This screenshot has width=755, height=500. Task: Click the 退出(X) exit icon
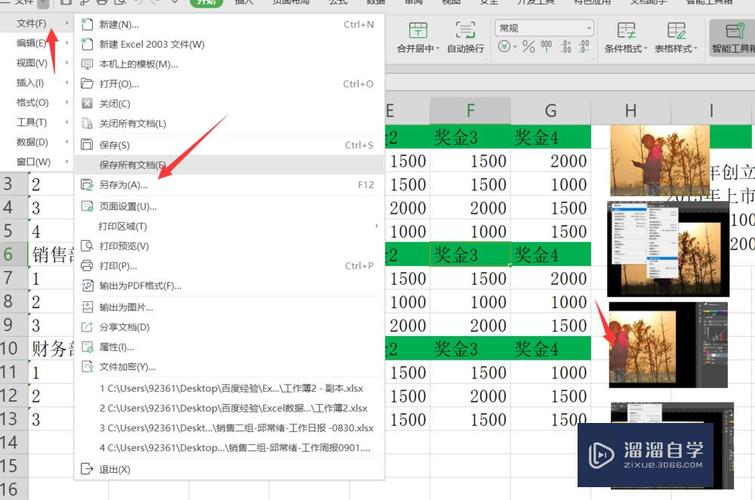(x=87, y=469)
